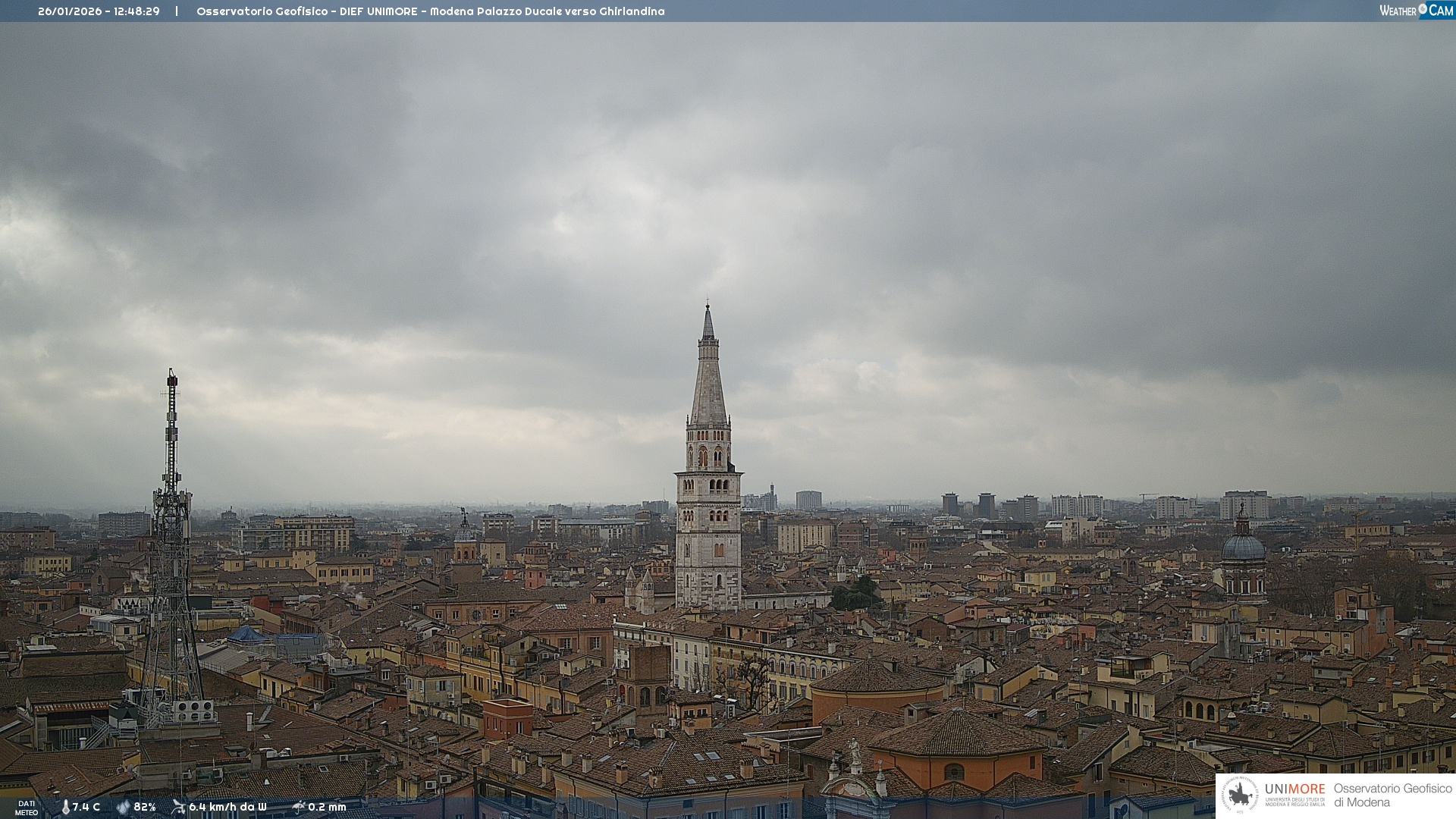The image size is (1456, 819).
Task: Click the DATI METEO label
Action: 27,808
